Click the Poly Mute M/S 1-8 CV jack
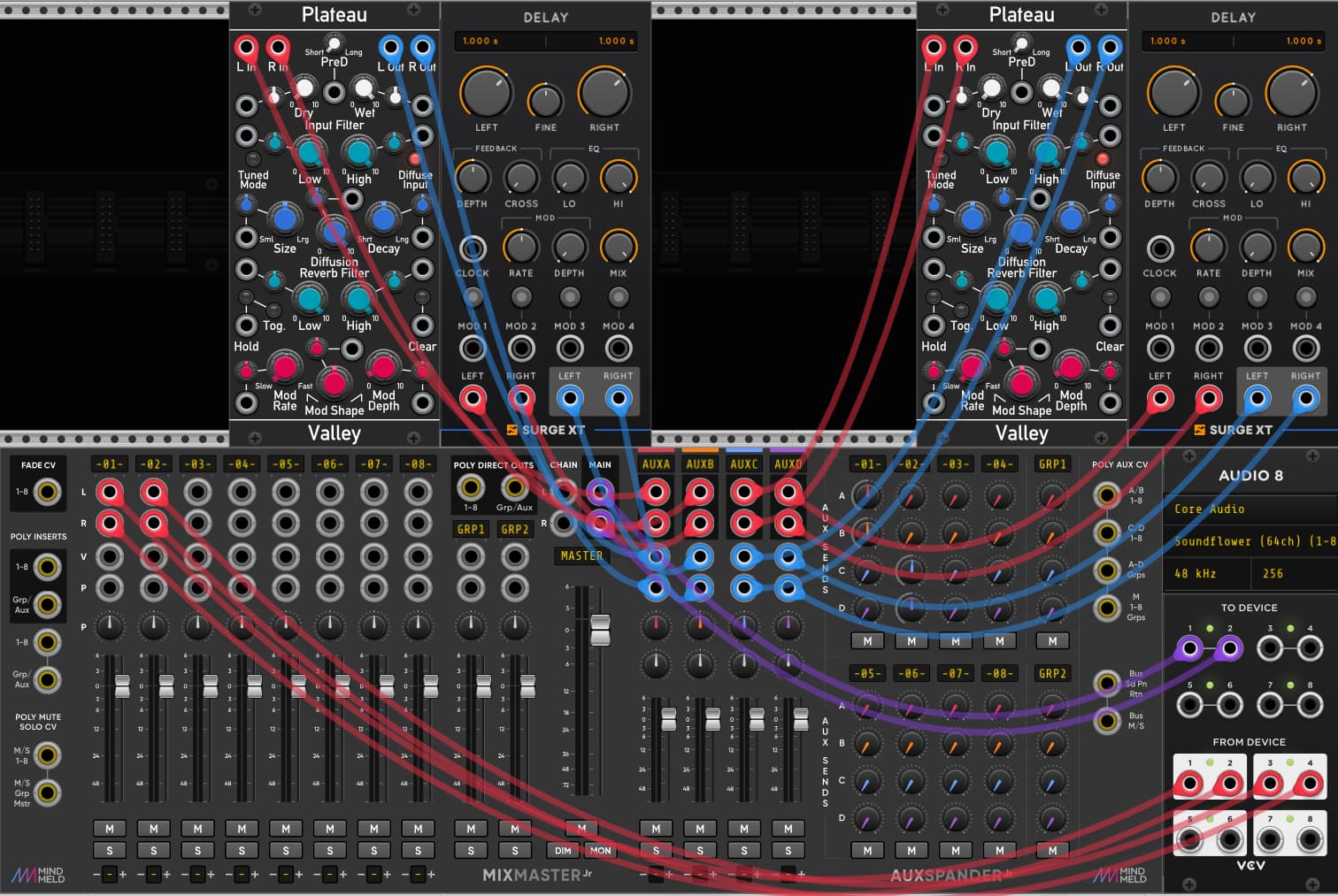 [x=47, y=755]
